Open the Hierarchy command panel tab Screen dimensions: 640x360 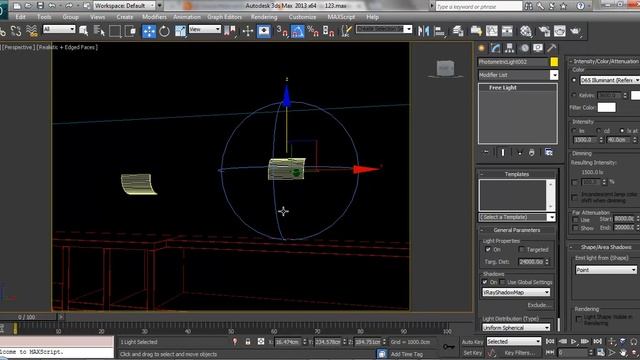click(x=509, y=48)
